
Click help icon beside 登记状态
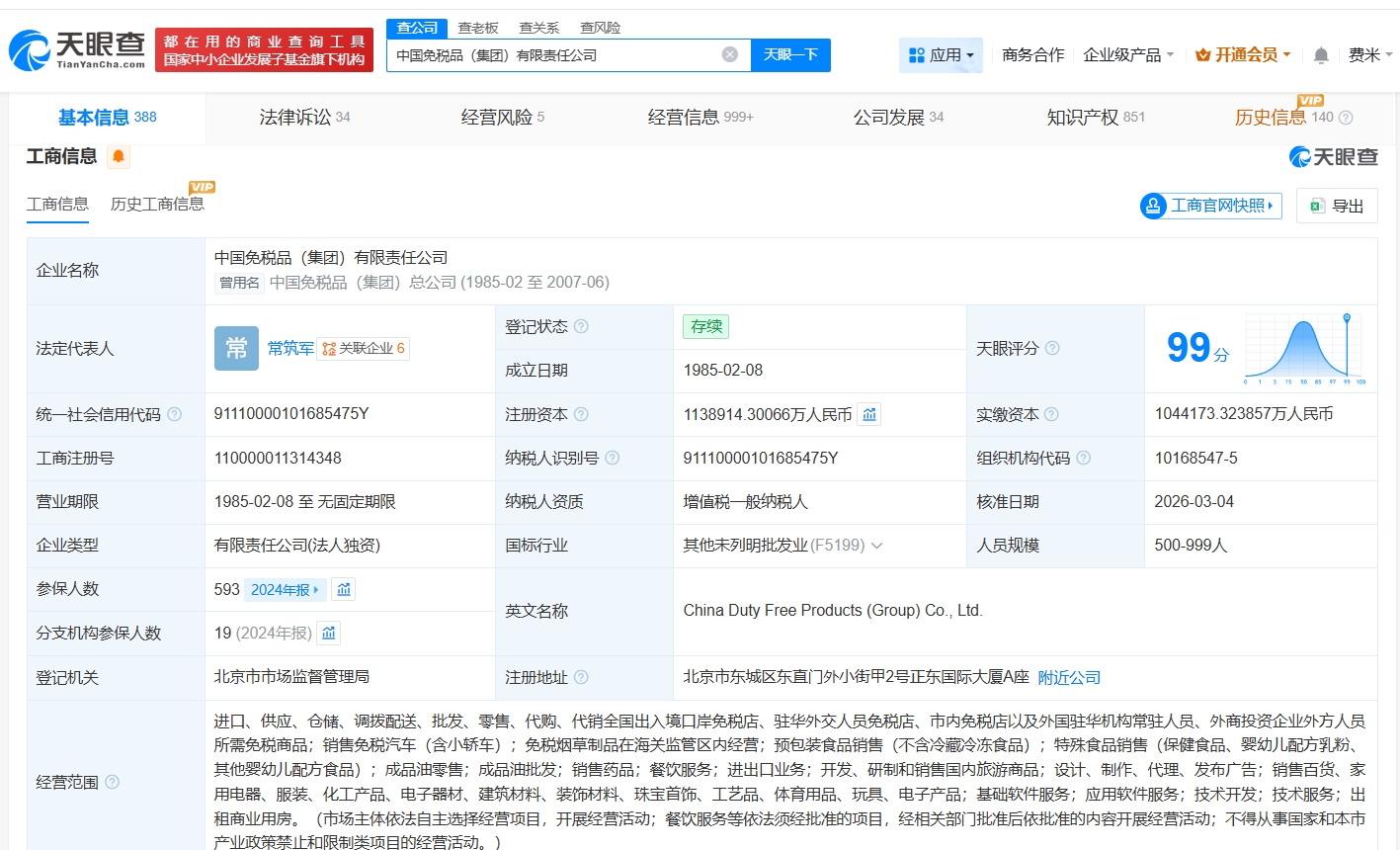tap(581, 326)
